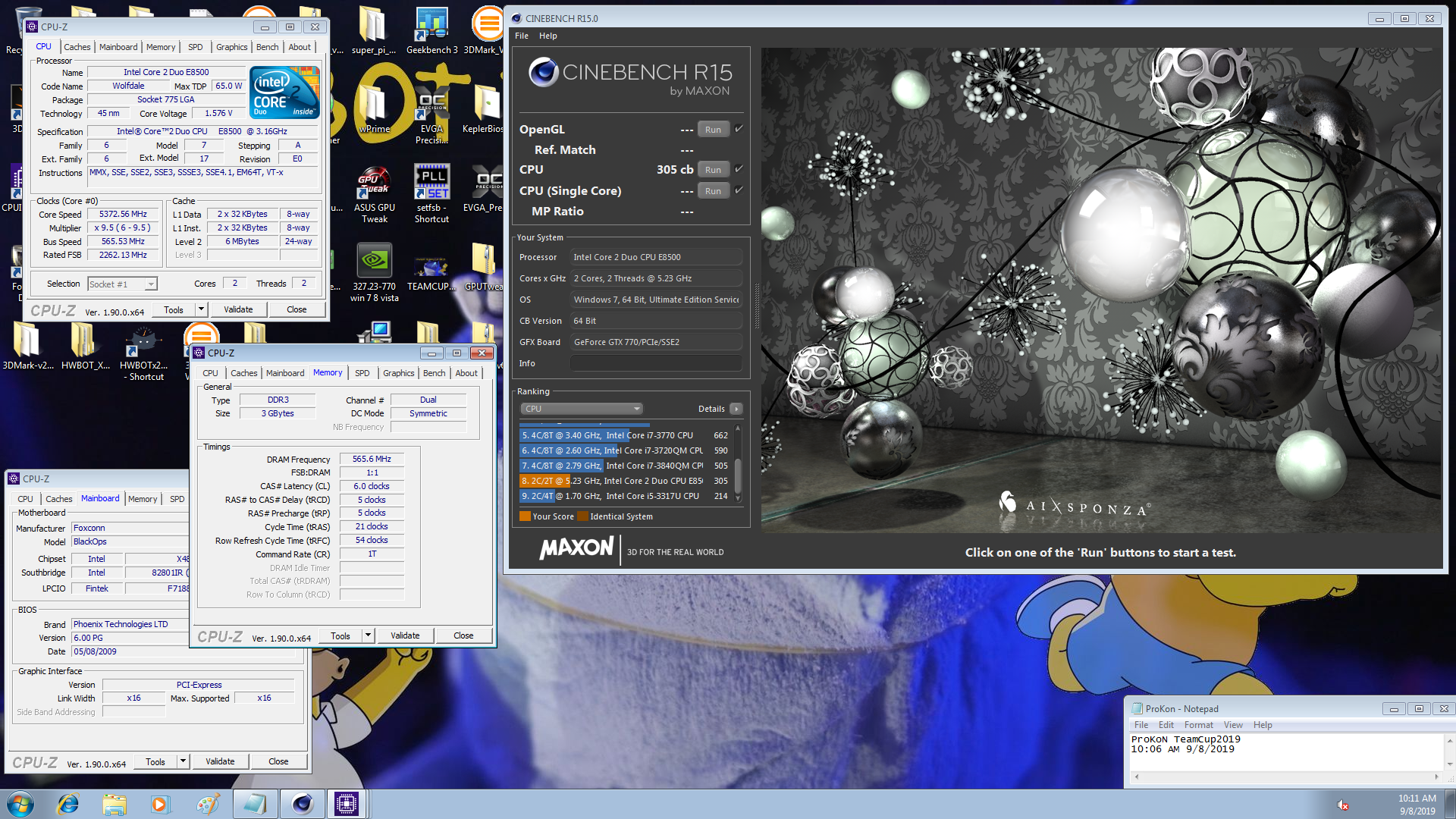The height and width of the screenshot is (819, 1456).
Task: Open the Format menu in Notepad
Action: click(x=1198, y=725)
